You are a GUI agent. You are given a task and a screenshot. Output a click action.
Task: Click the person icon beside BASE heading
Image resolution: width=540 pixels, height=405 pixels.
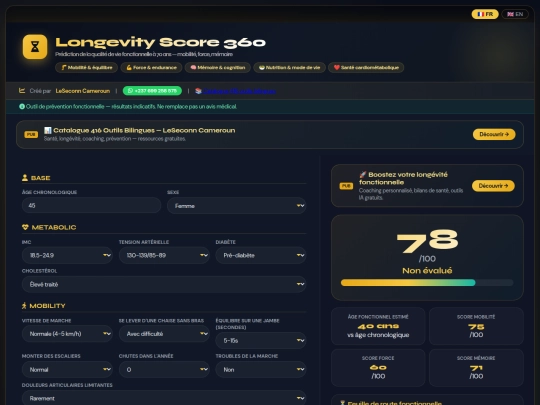pyautogui.click(x=25, y=178)
